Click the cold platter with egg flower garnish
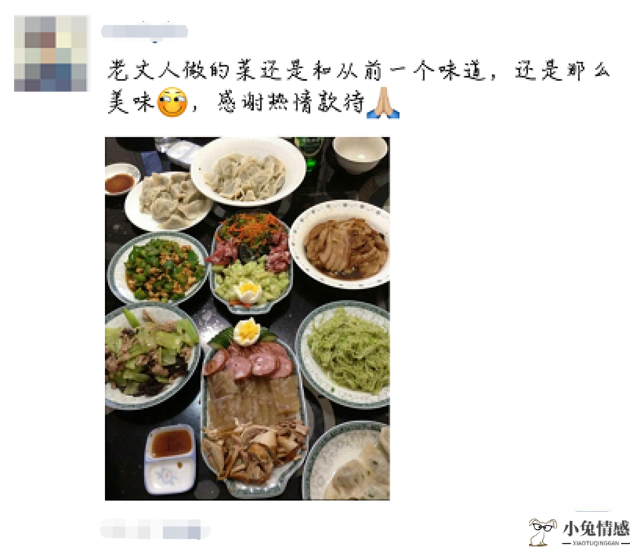640x557 pixels. pos(250,263)
